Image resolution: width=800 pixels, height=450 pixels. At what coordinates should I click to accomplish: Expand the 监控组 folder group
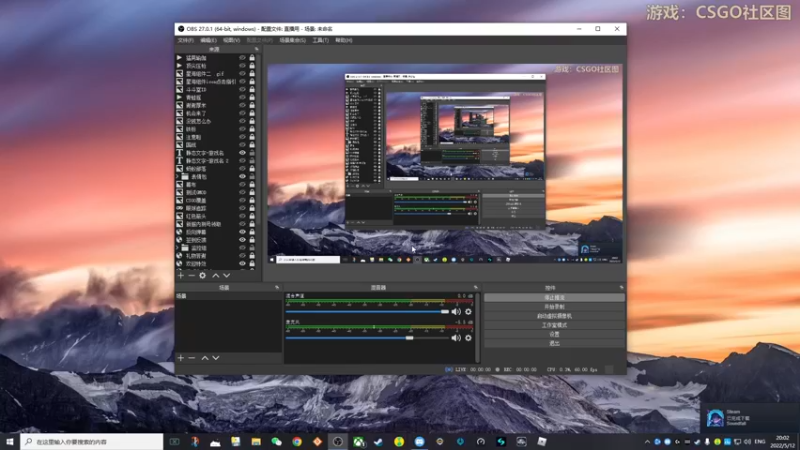[178, 247]
